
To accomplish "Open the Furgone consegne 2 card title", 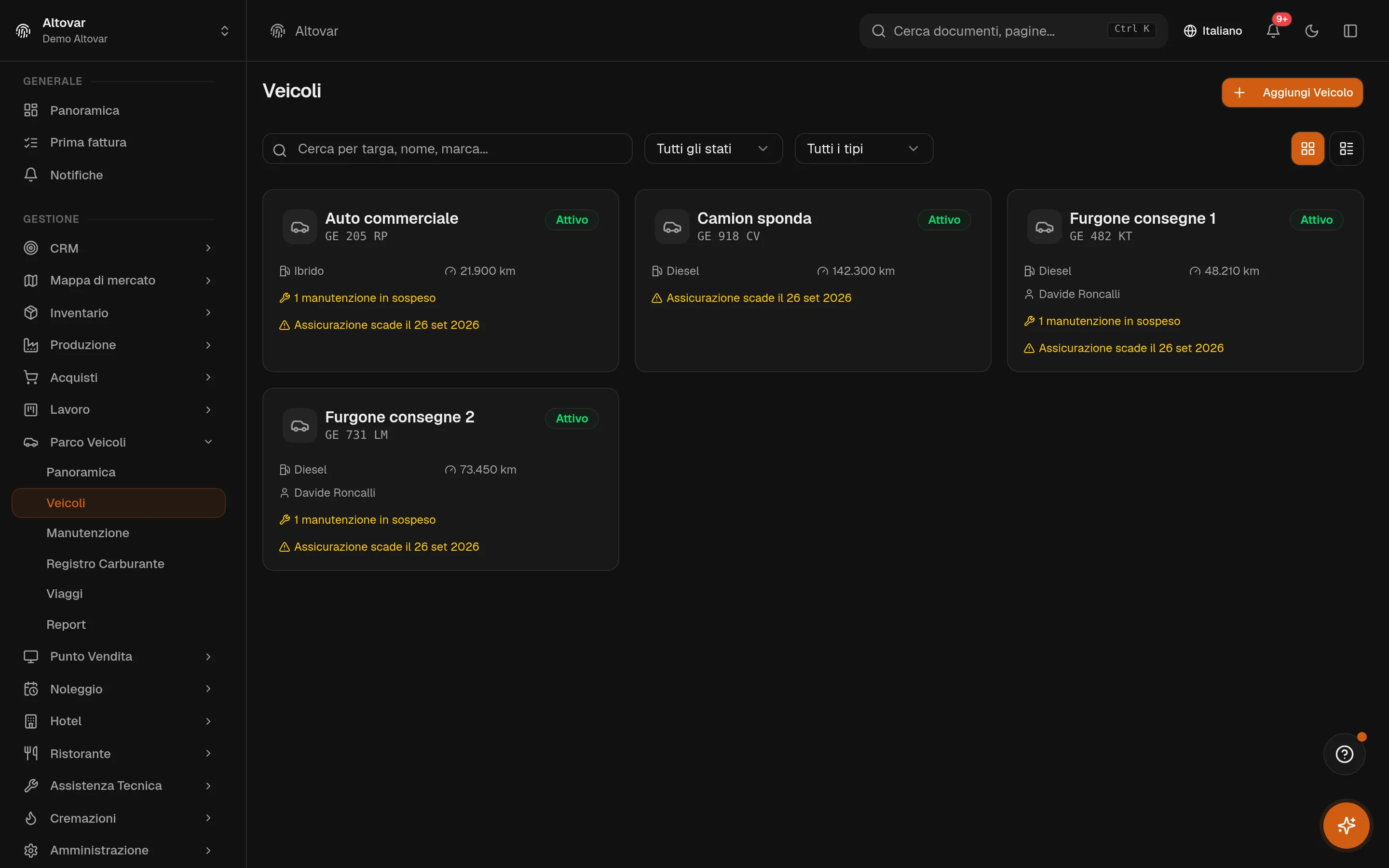I will pos(399,417).
